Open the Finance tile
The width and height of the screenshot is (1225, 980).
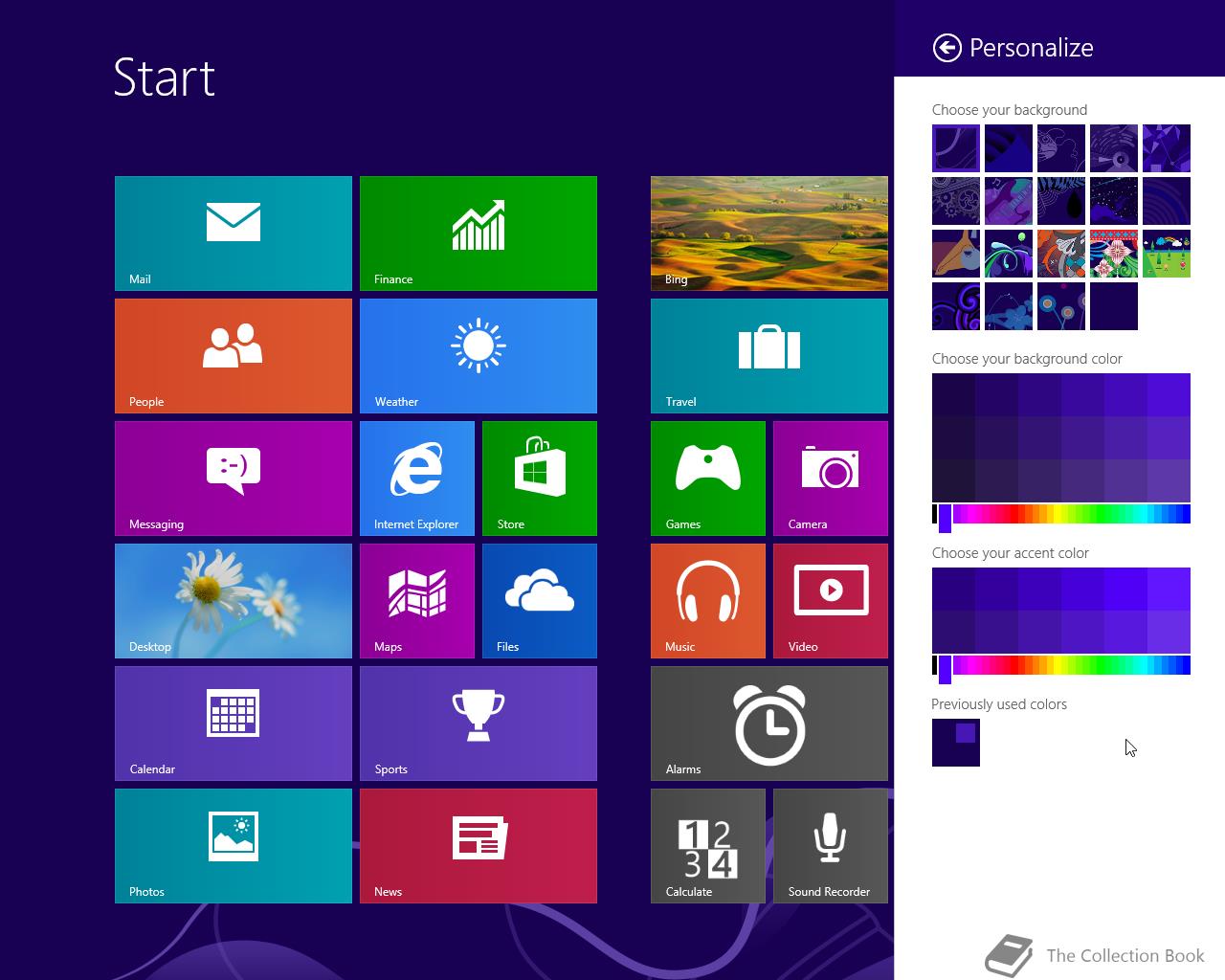click(479, 234)
